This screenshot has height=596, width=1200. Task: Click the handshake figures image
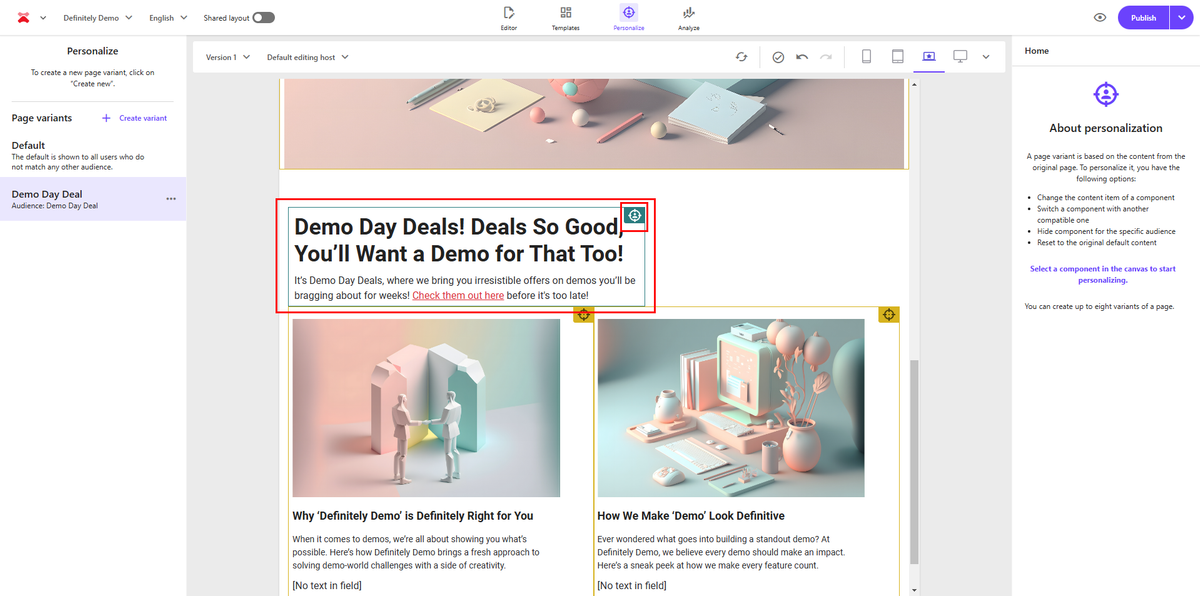(x=426, y=408)
